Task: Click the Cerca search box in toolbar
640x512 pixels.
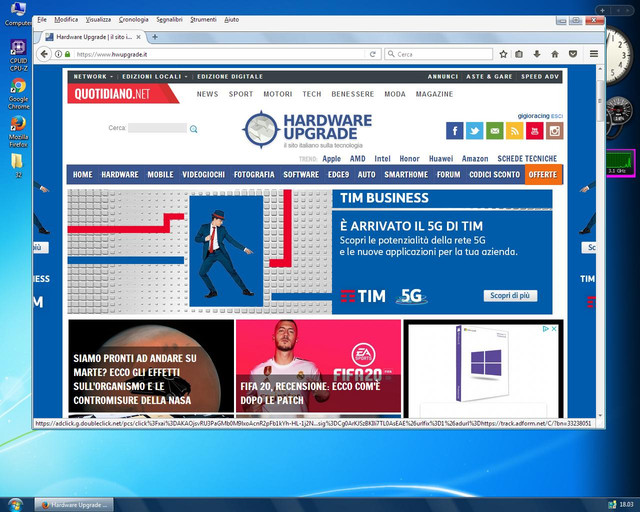Action: [x=439, y=54]
